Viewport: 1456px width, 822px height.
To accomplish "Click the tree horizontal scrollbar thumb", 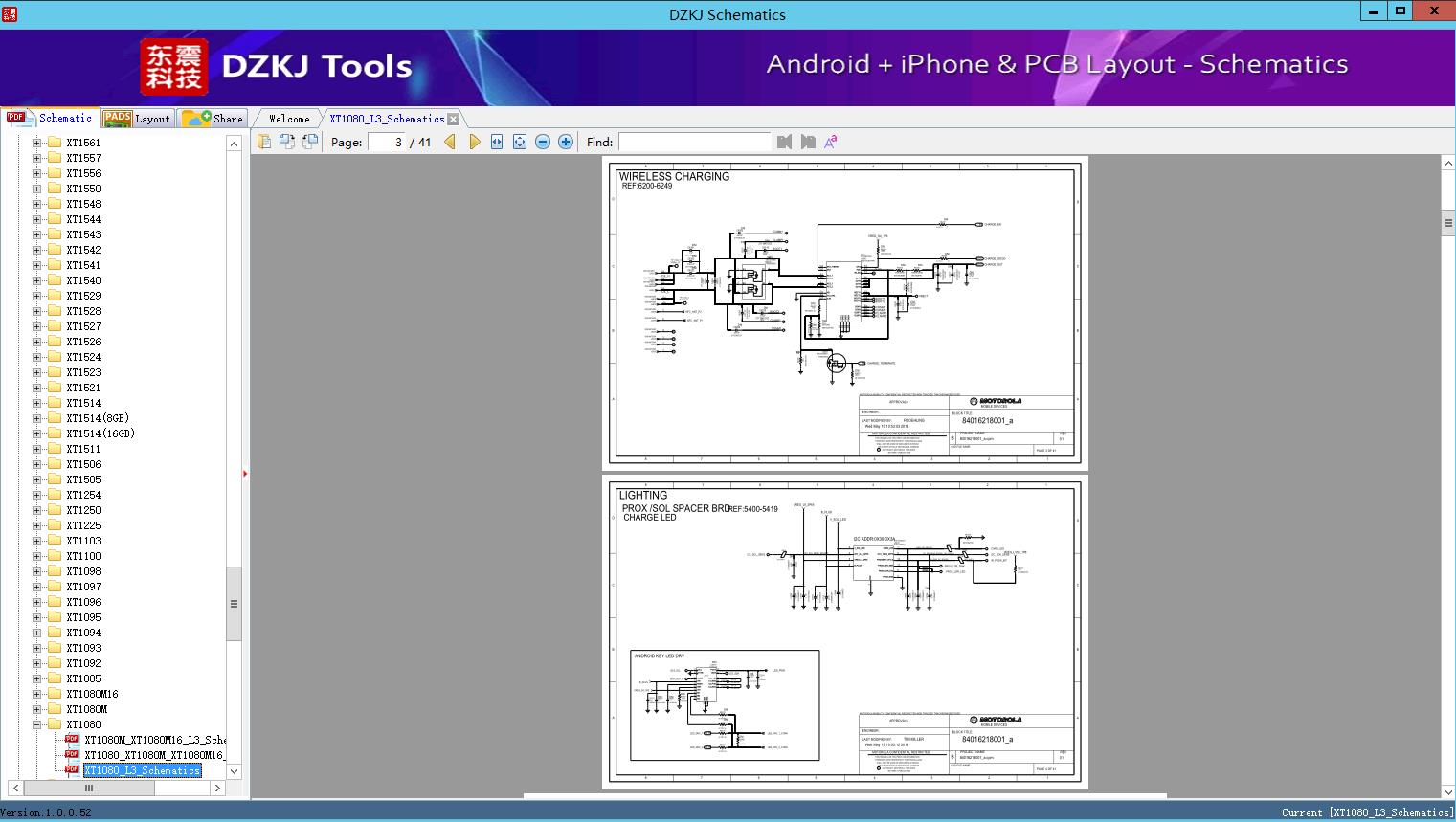I will tap(89, 788).
